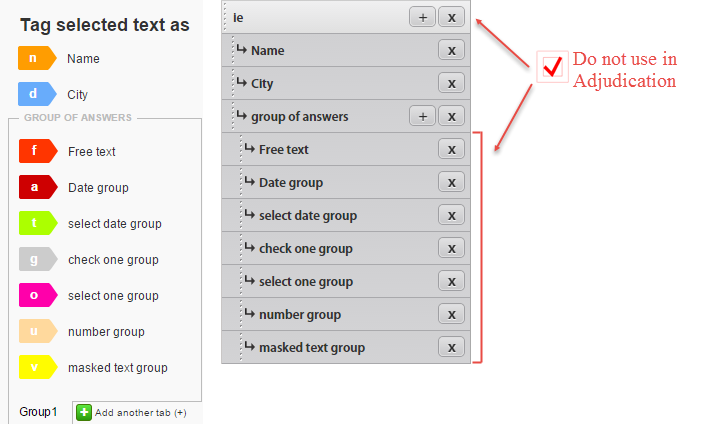Click the plus button on the ie row
The width and height of the screenshot is (720, 424).
(422, 17)
